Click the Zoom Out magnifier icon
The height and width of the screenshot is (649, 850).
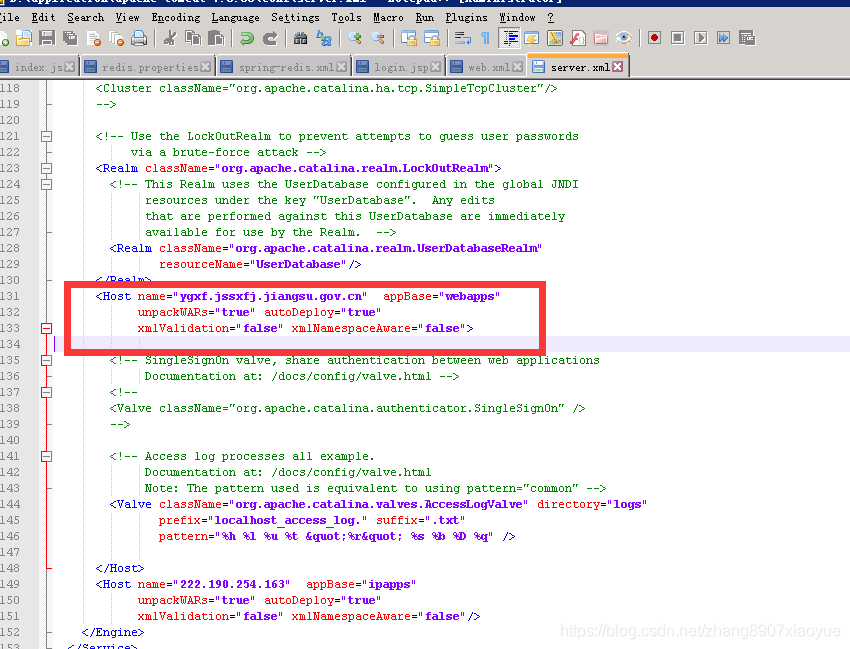(378, 38)
